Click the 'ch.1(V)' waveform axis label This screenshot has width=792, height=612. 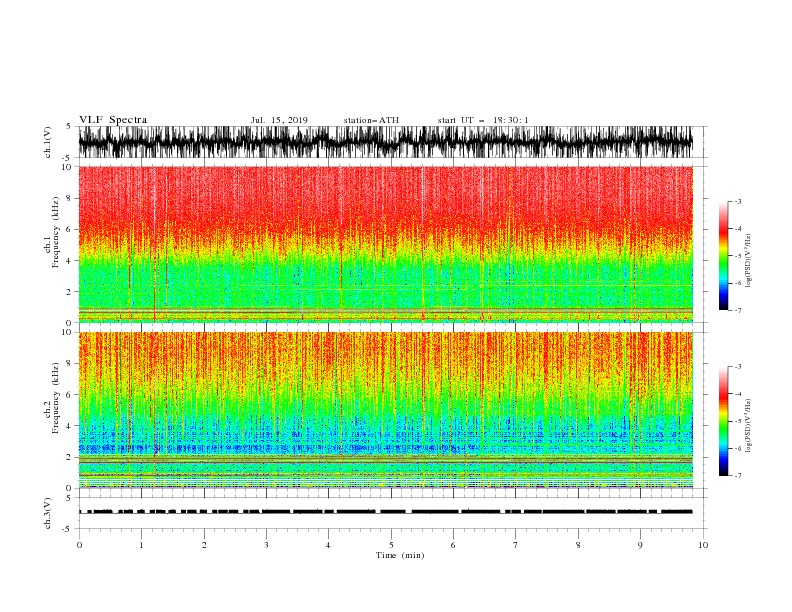click(48, 142)
